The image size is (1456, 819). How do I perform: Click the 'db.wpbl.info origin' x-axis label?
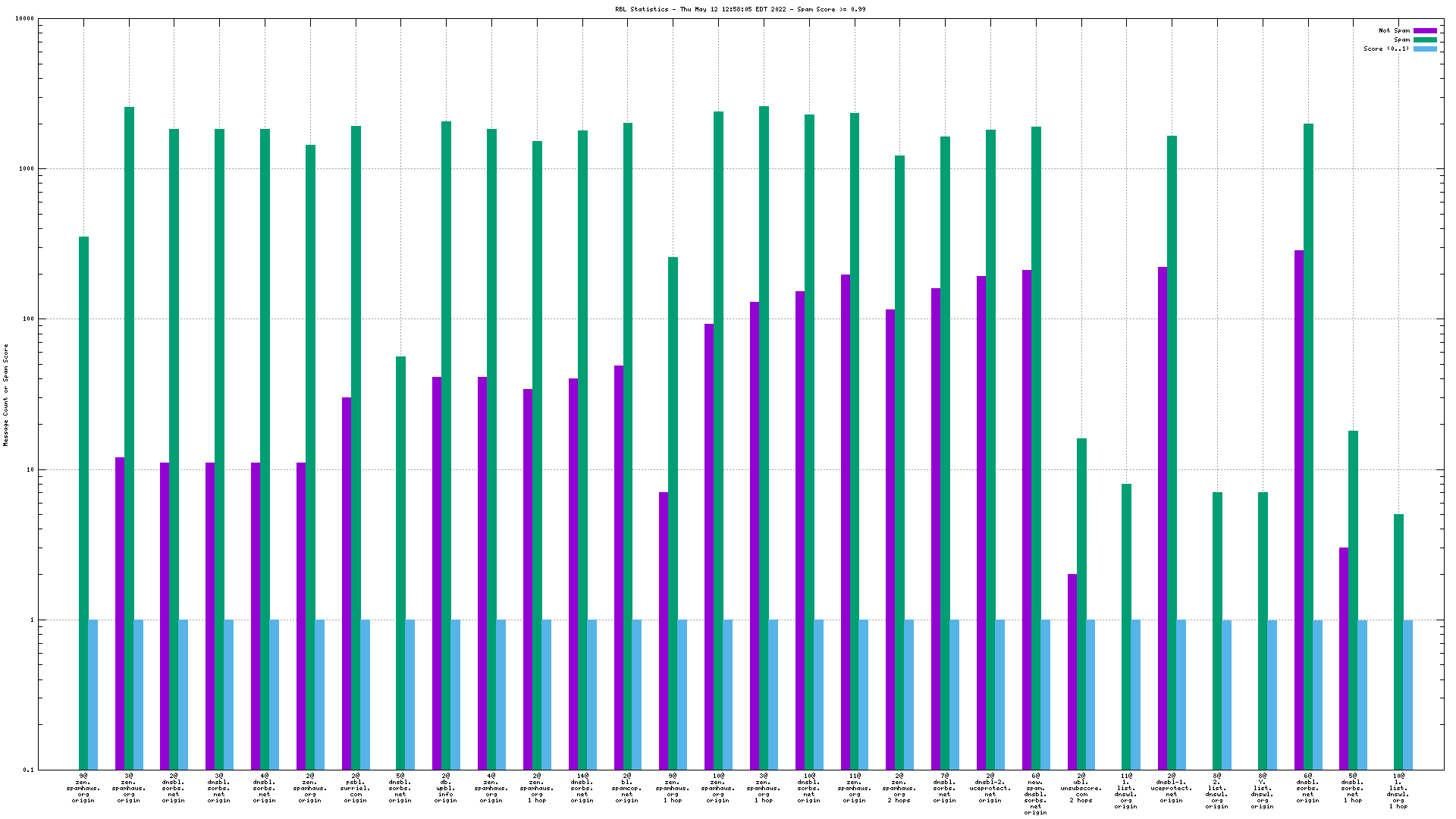coord(446,788)
